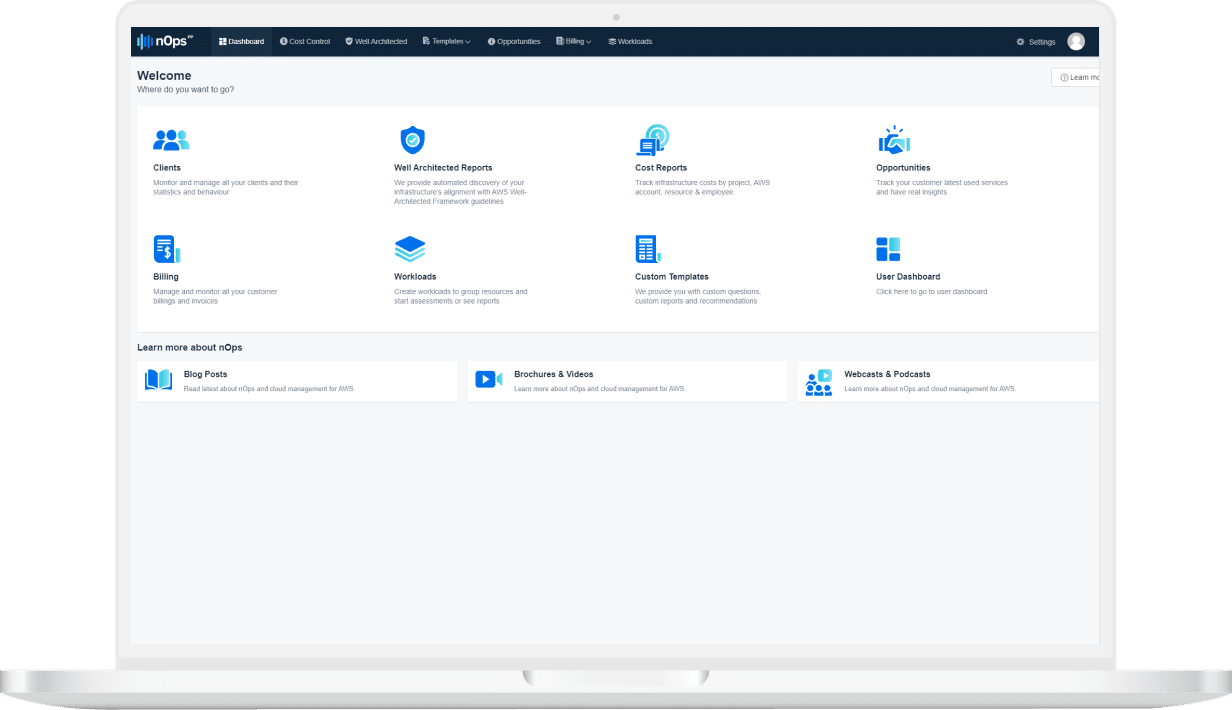Viewport: 1232px width, 710px height.
Task: Open the Workloads nav item
Action: 630,42
